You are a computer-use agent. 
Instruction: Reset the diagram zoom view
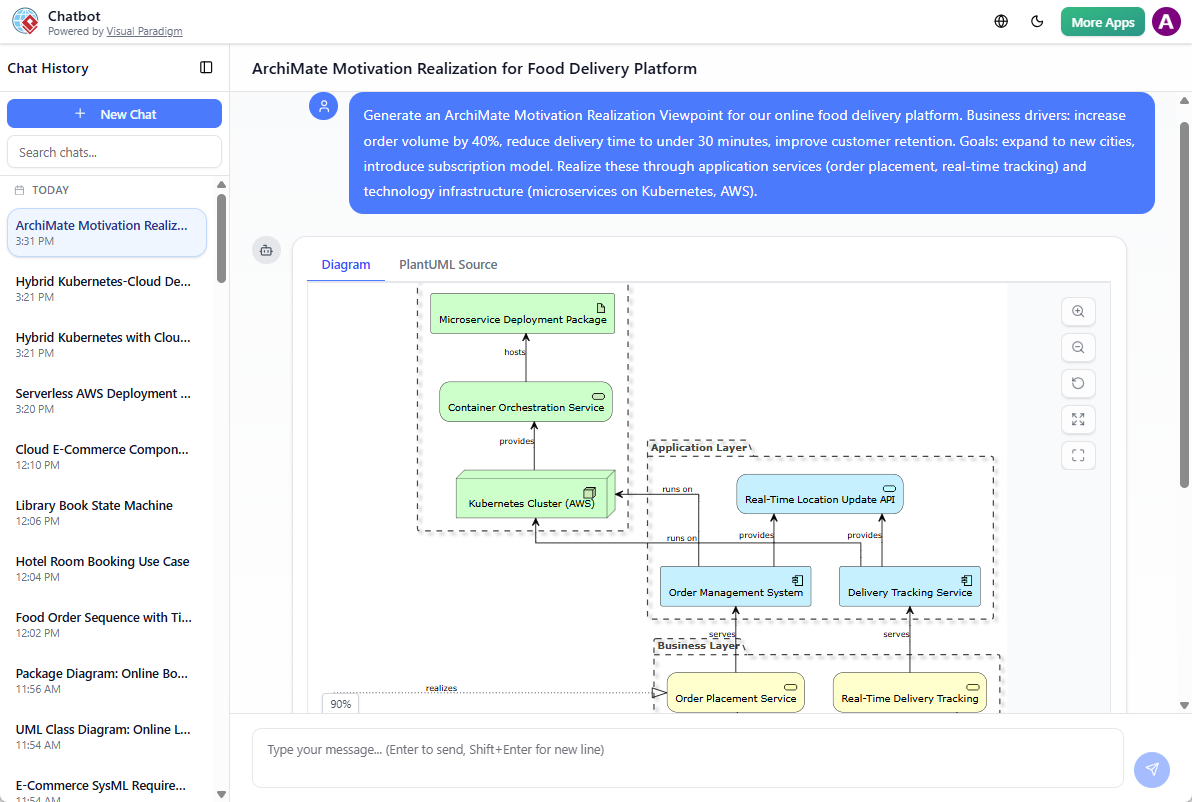[x=1078, y=384]
